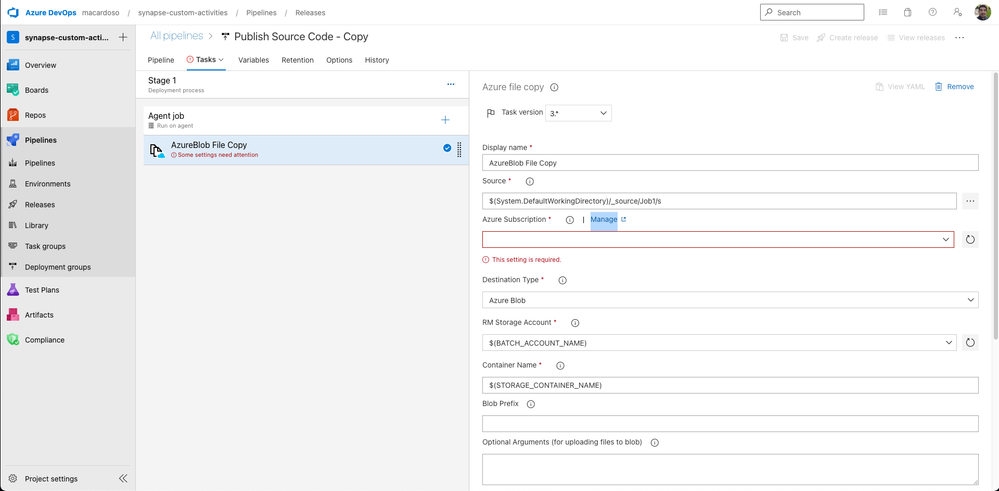
Task: Click info icon next to Azure file copy title
Action: click(554, 87)
